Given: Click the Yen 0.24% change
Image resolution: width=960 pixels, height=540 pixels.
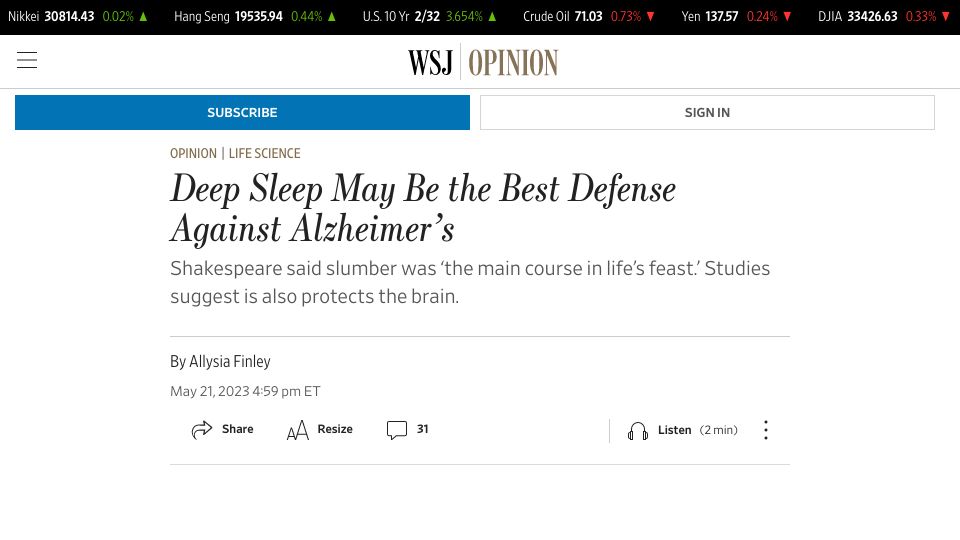Looking at the screenshot, I should tap(762, 17).
